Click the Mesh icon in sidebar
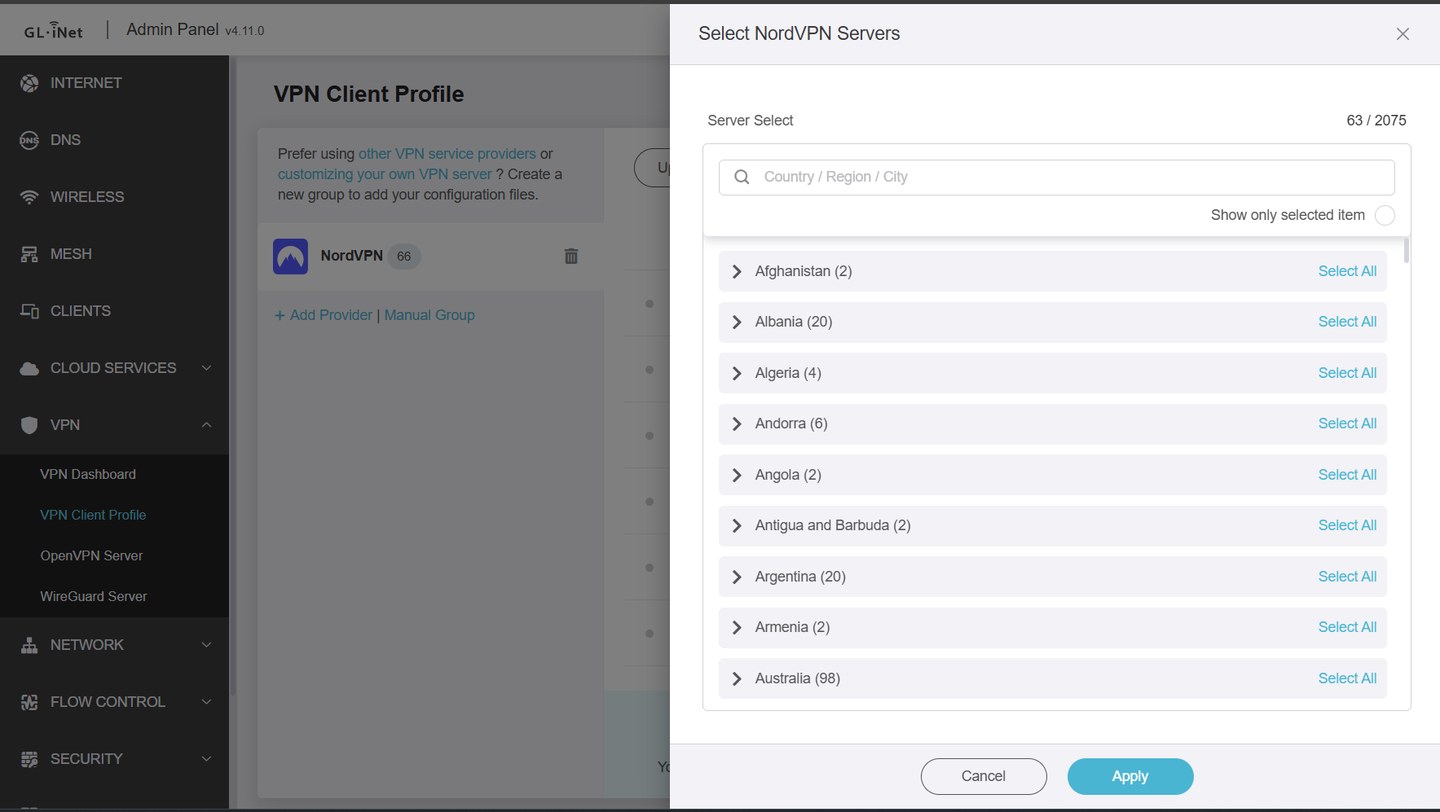1440x812 pixels. pos(29,254)
